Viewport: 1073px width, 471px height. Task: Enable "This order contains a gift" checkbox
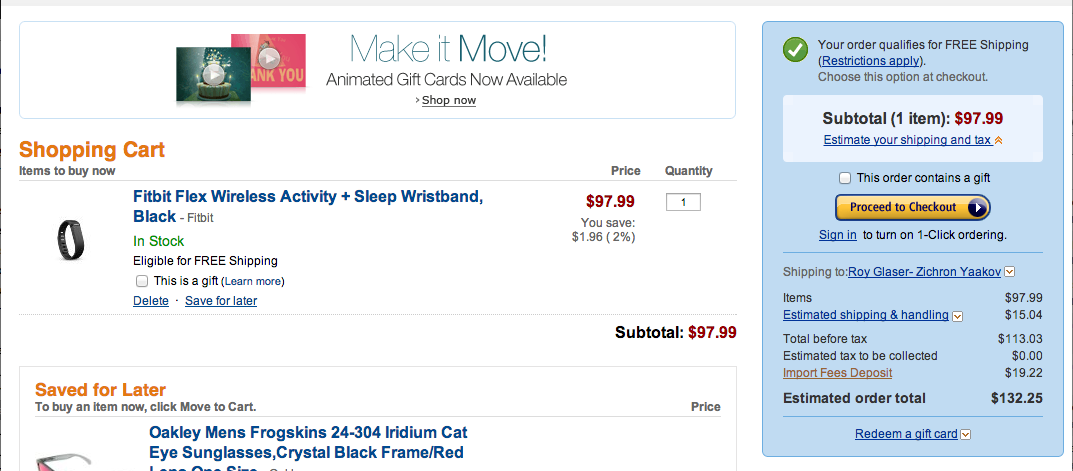[845, 178]
